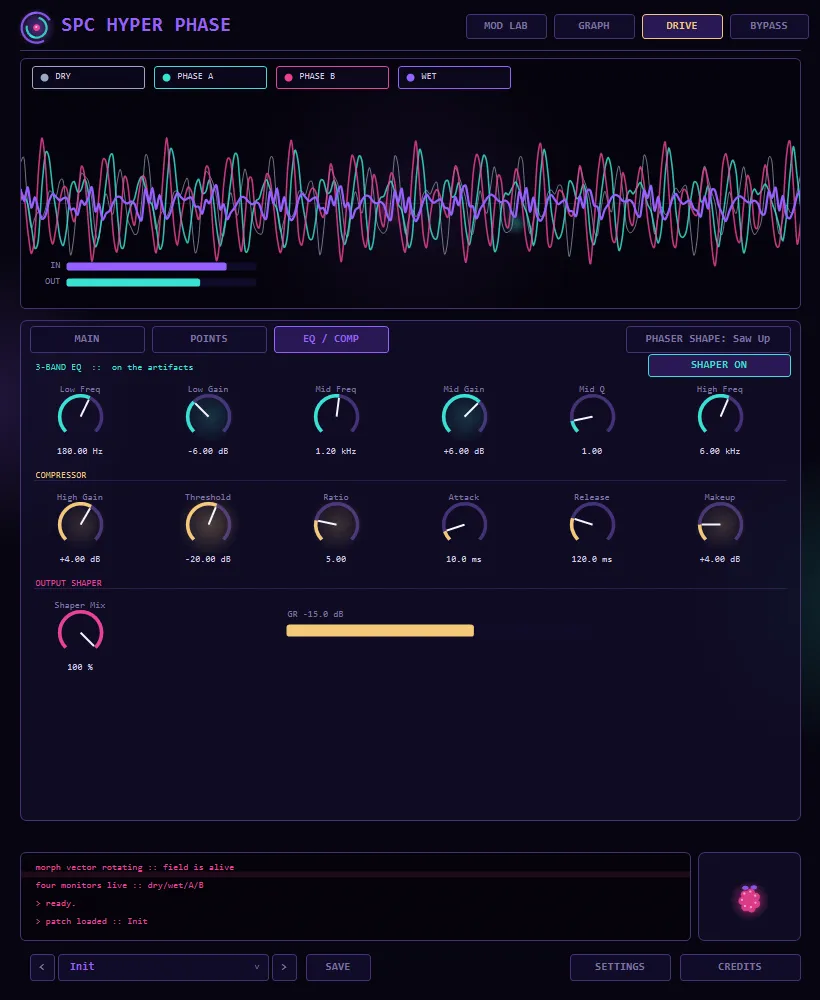Click the 180.00 Hz value

point(80,452)
